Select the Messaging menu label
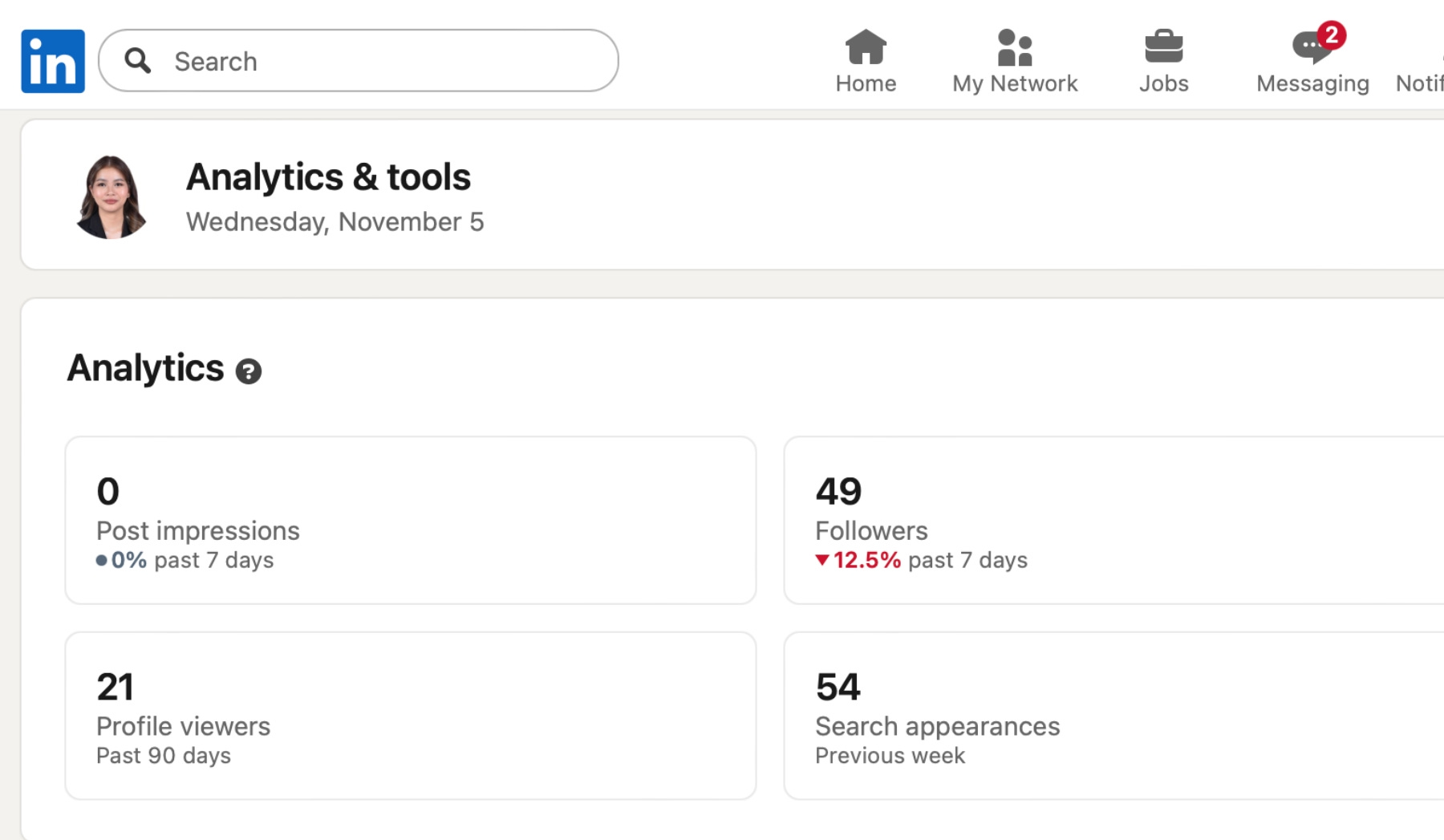This screenshot has width=1444, height=840. pyautogui.click(x=1312, y=84)
